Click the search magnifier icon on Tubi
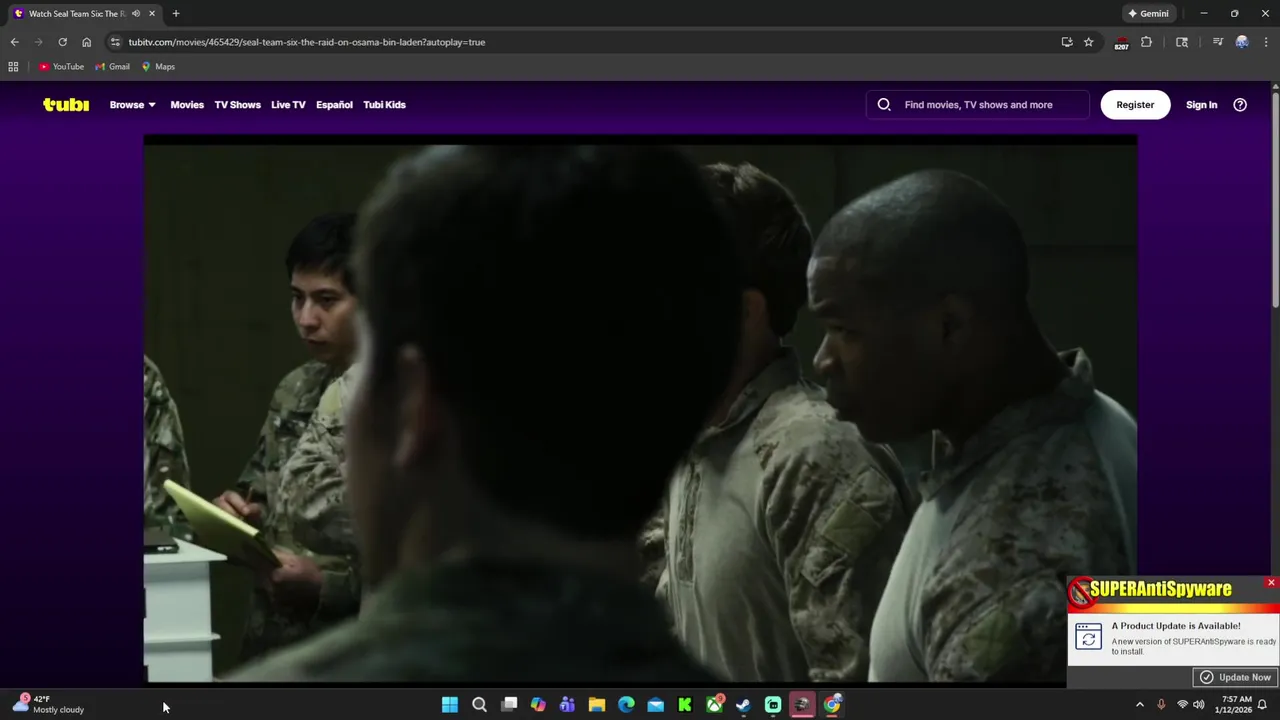 (x=884, y=105)
